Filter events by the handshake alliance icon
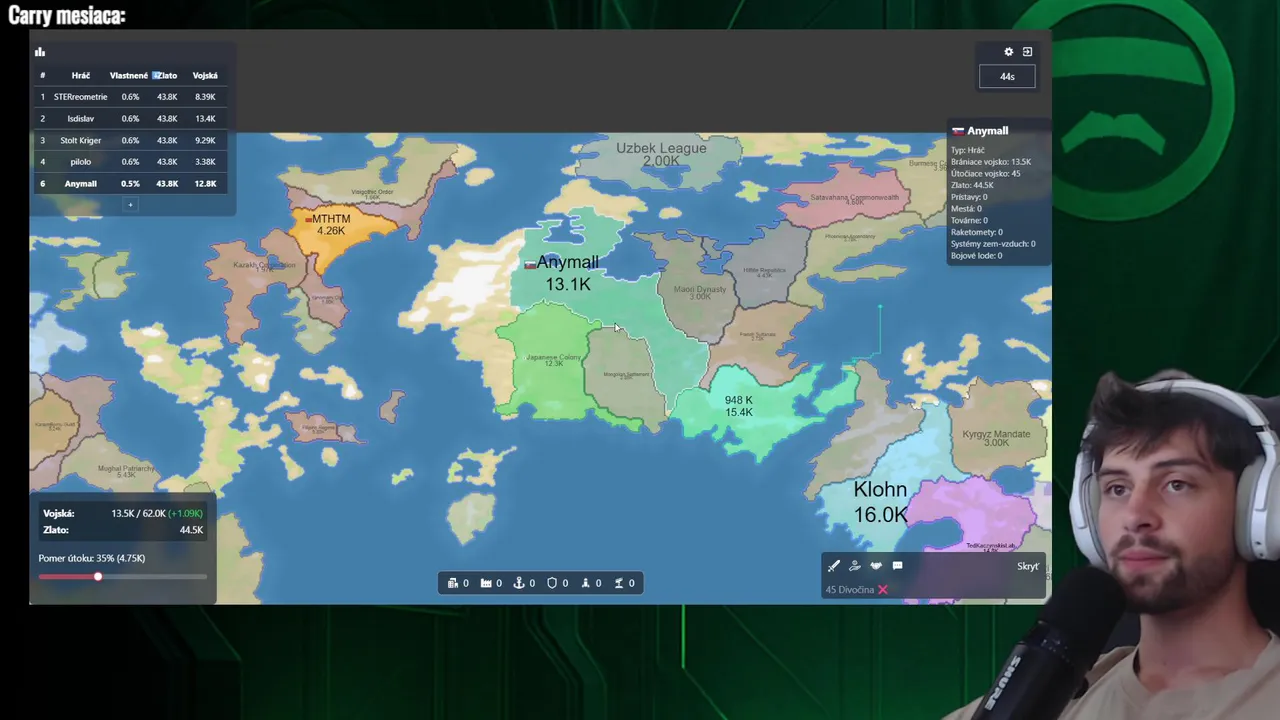Image resolution: width=1280 pixels, height=720 pixels. pos(876,566)
